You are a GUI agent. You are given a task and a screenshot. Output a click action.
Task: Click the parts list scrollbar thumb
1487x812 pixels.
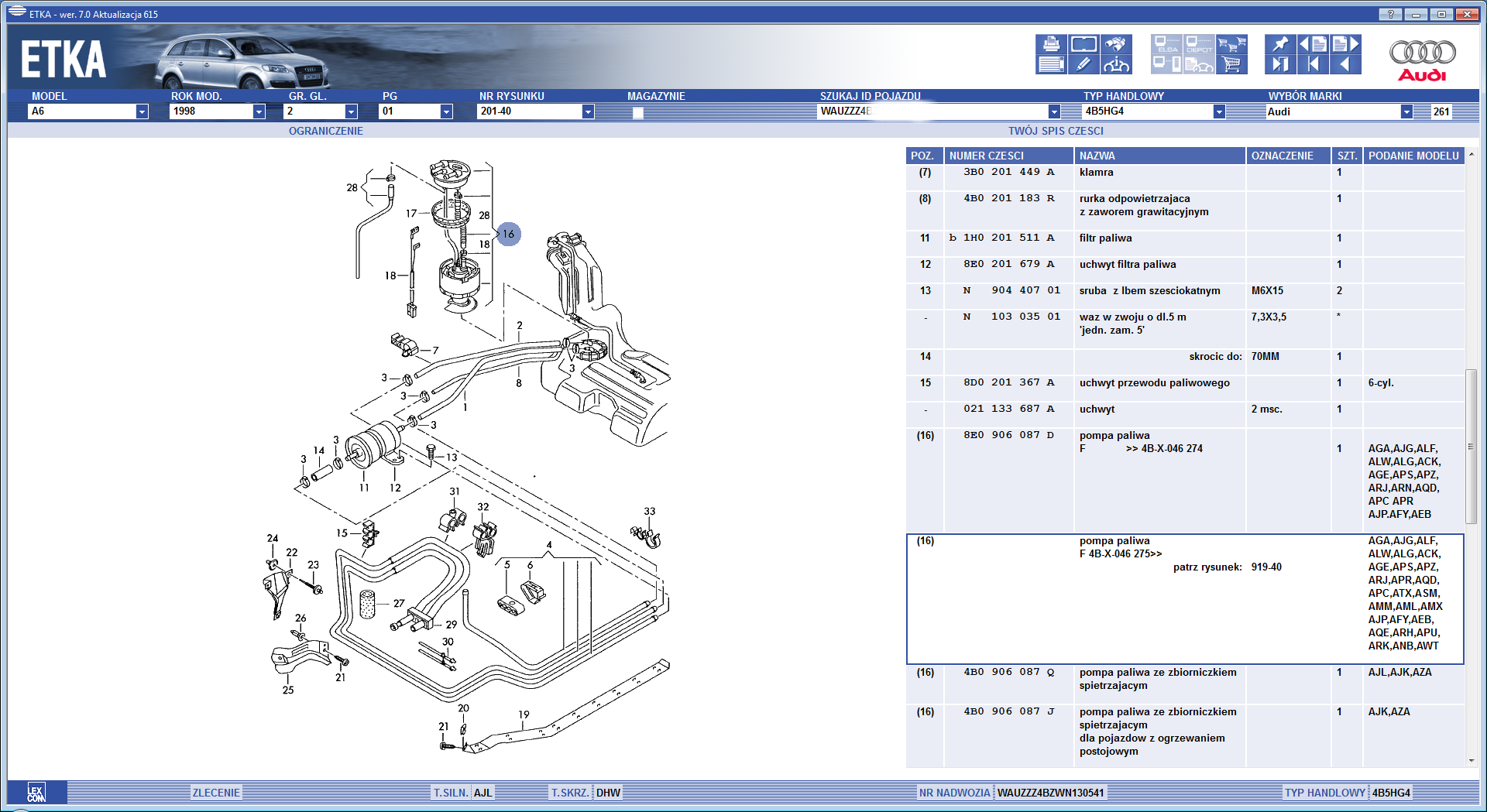point(1472,447)
